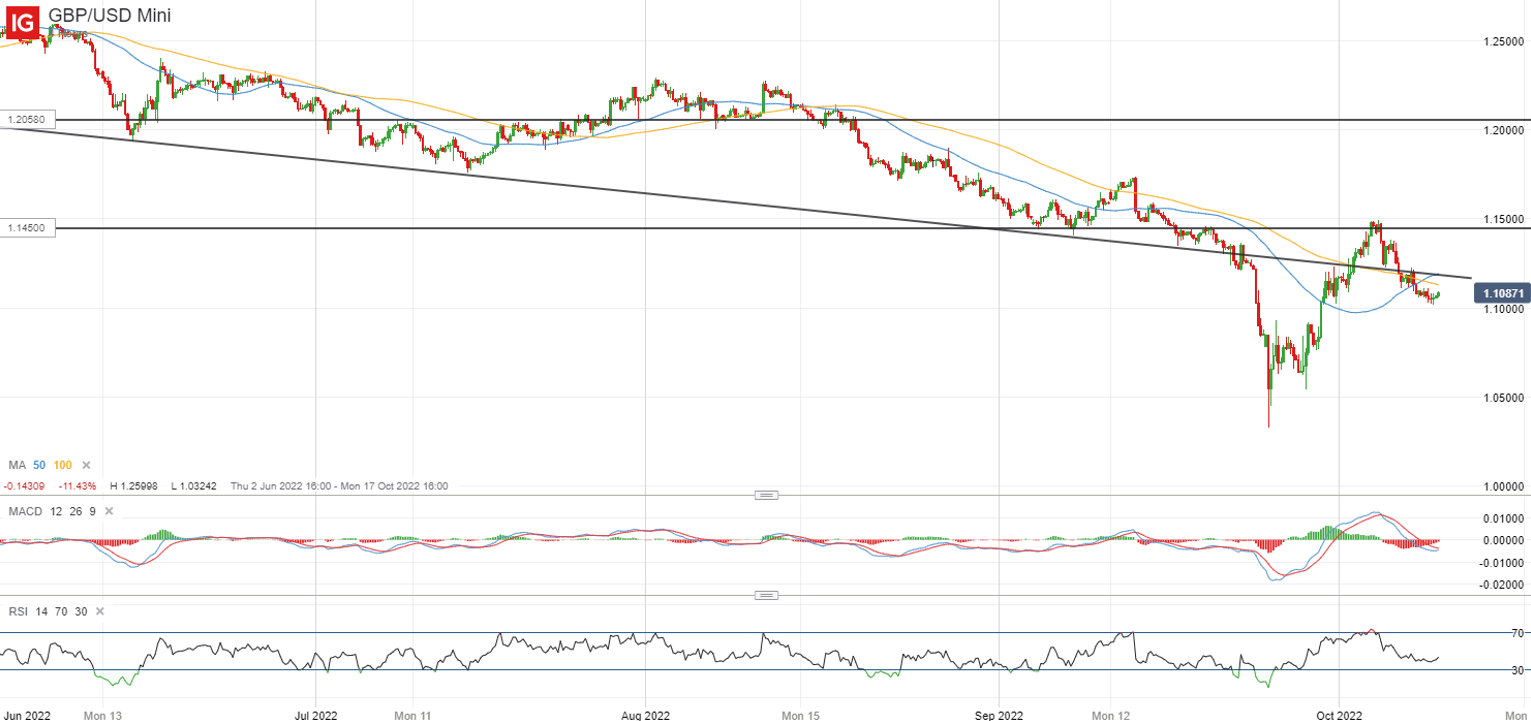Click the RSI axis label 30 at right
1531x721 pixels.
point(1517,670)
